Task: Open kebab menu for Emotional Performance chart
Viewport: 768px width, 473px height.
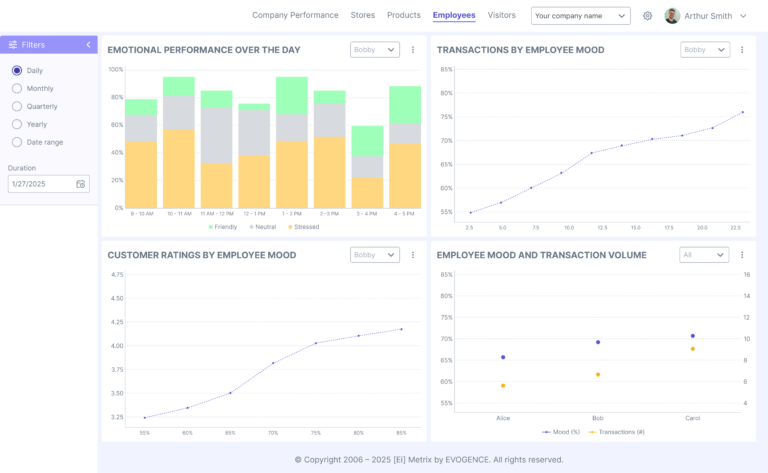Action: click(x=413, y=50)
